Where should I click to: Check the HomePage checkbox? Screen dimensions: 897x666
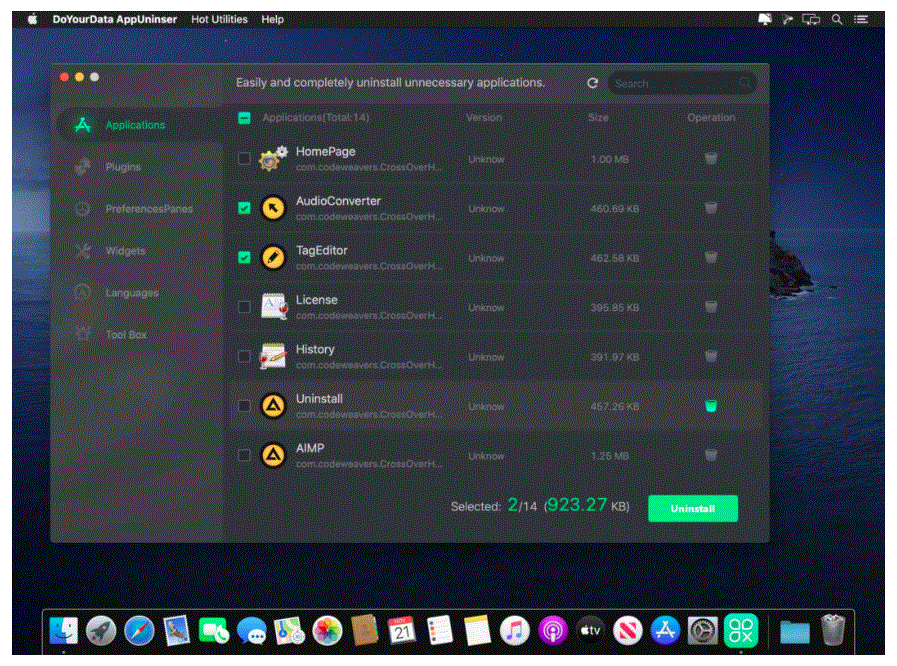pyautogui.click(x=244, y=158)
